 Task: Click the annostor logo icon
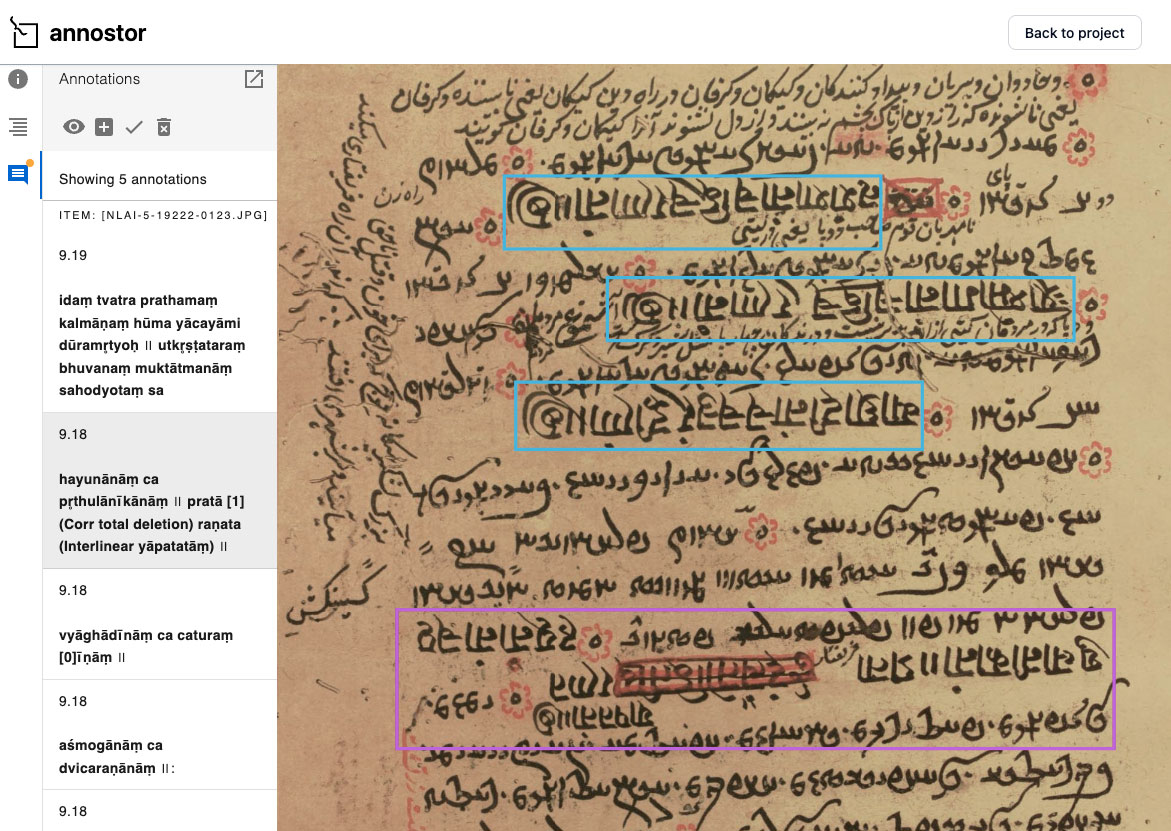pyautogui.click(x=24, y=32)
